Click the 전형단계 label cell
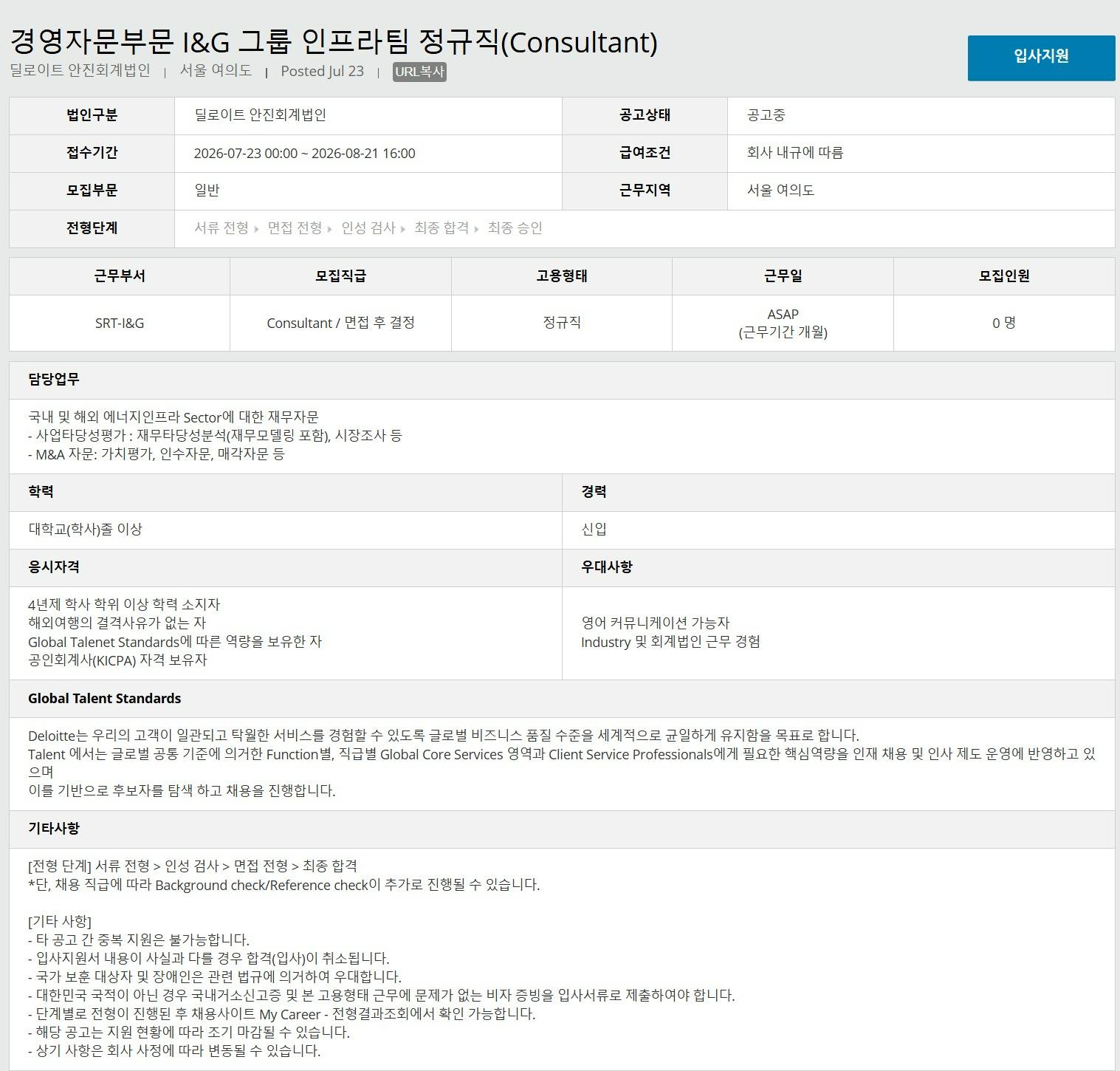The height and width of the screenshot is (1071, 1120). pos(92,228)
